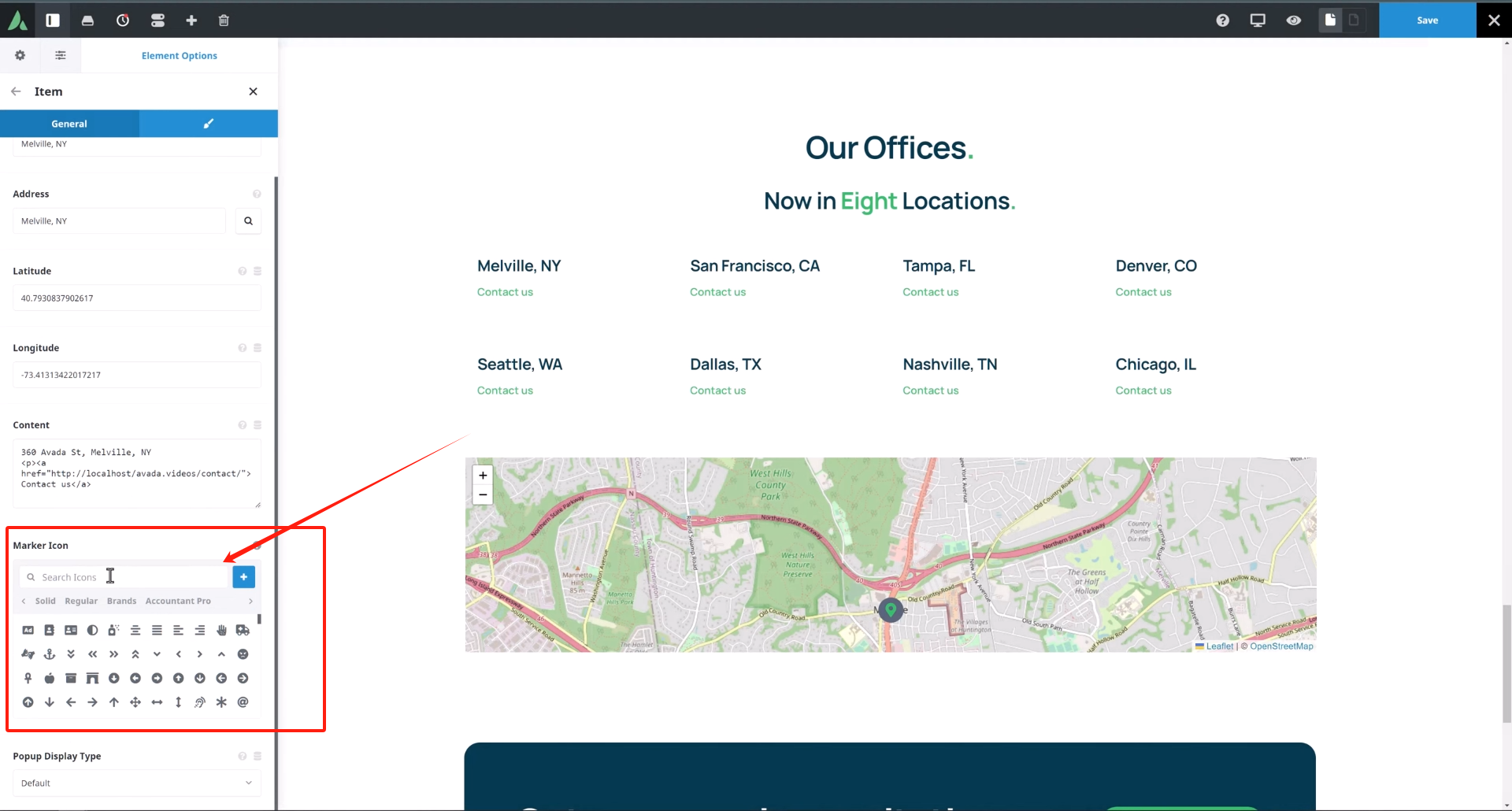Pick the ambulance marker icon

point(243,630)
